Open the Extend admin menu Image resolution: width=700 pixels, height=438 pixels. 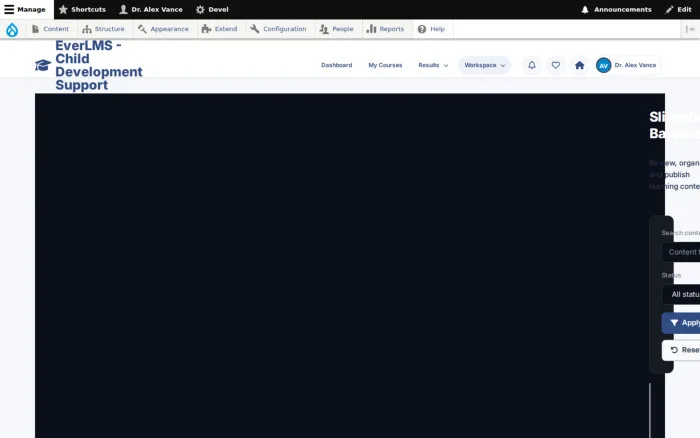(219, 29)
